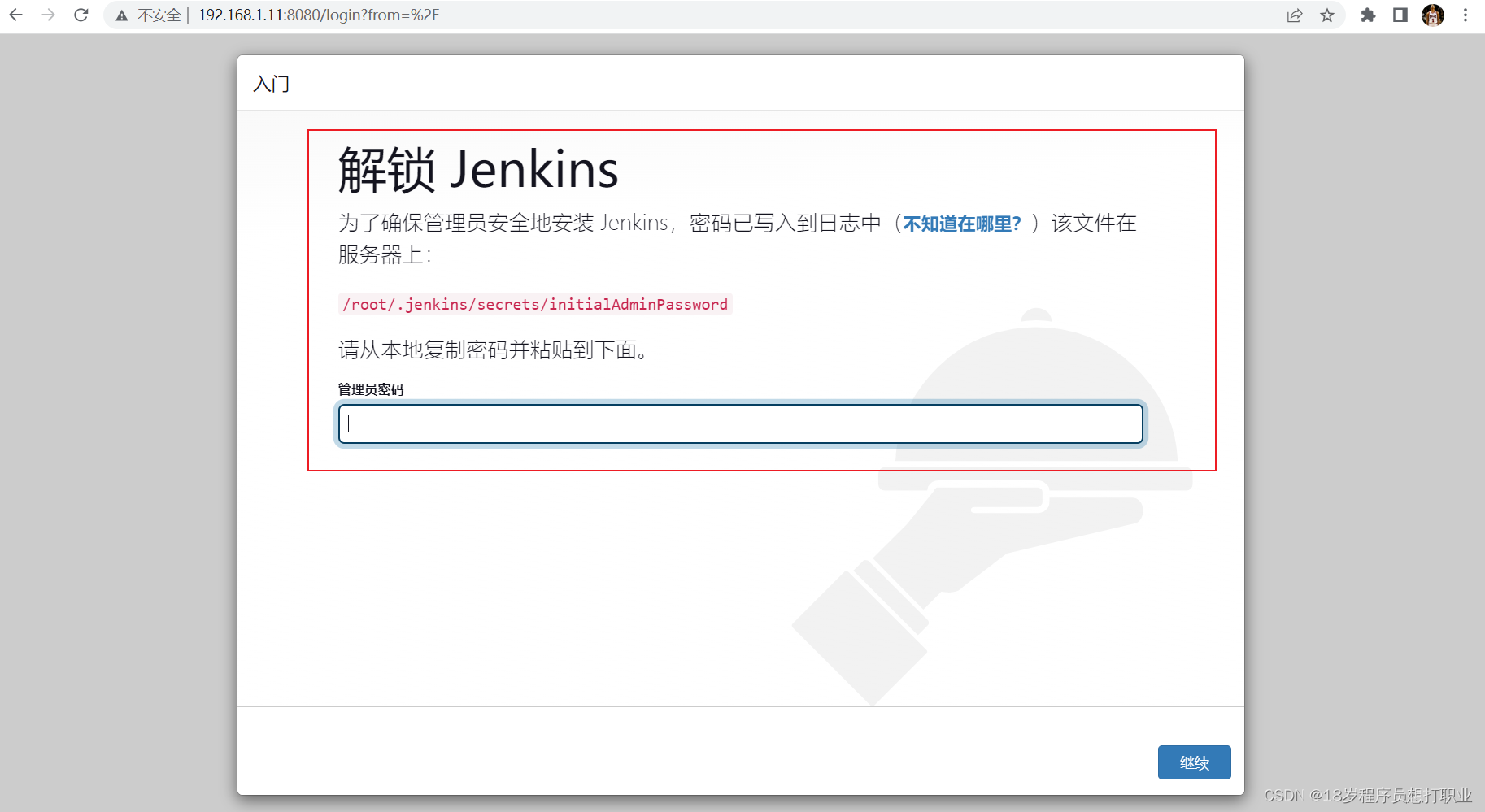Click the '解锁 Jenkins' heading

478,170
